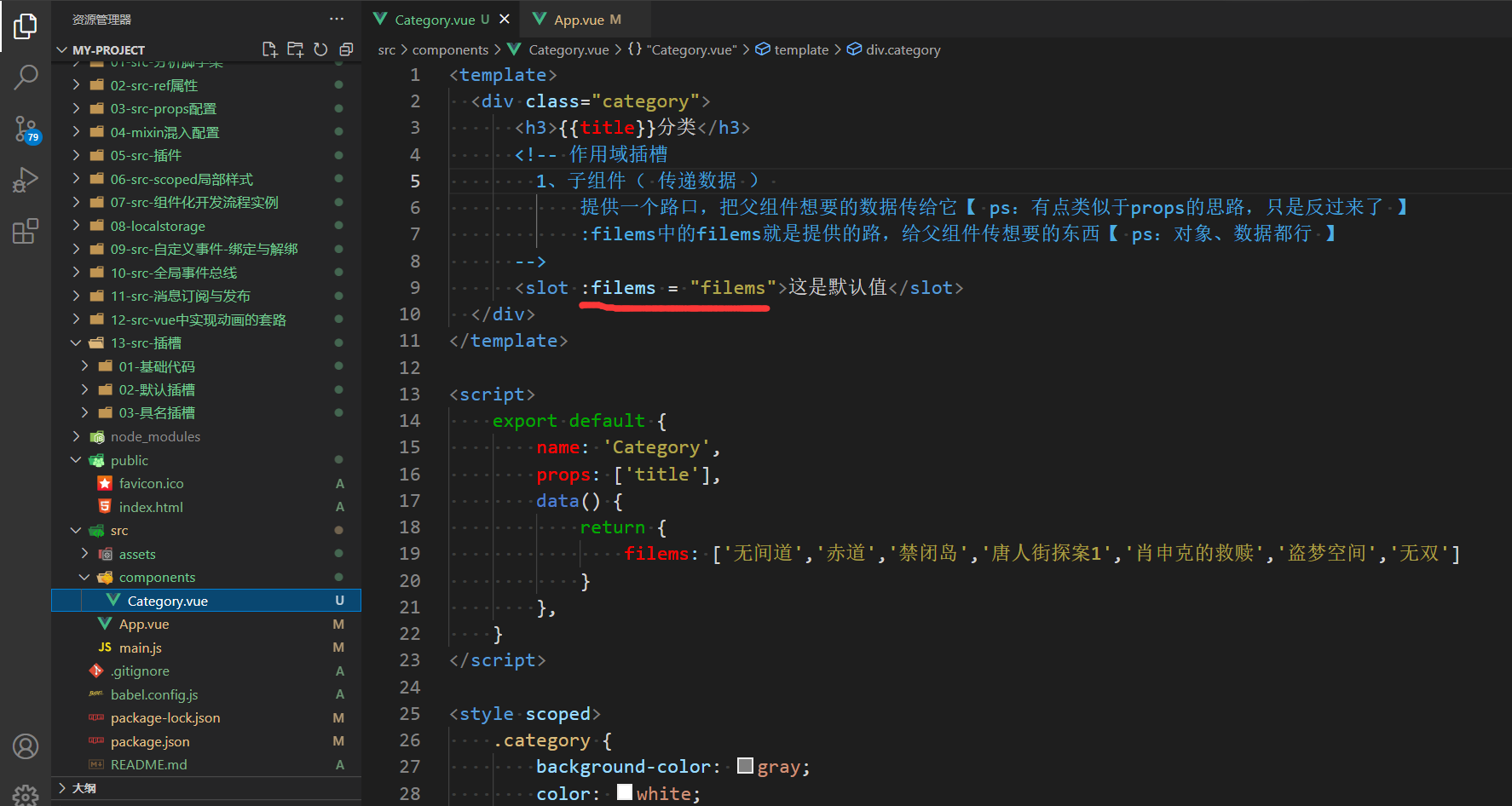Open babel.config.js file
1512x806 pixels.
(206, 694)
